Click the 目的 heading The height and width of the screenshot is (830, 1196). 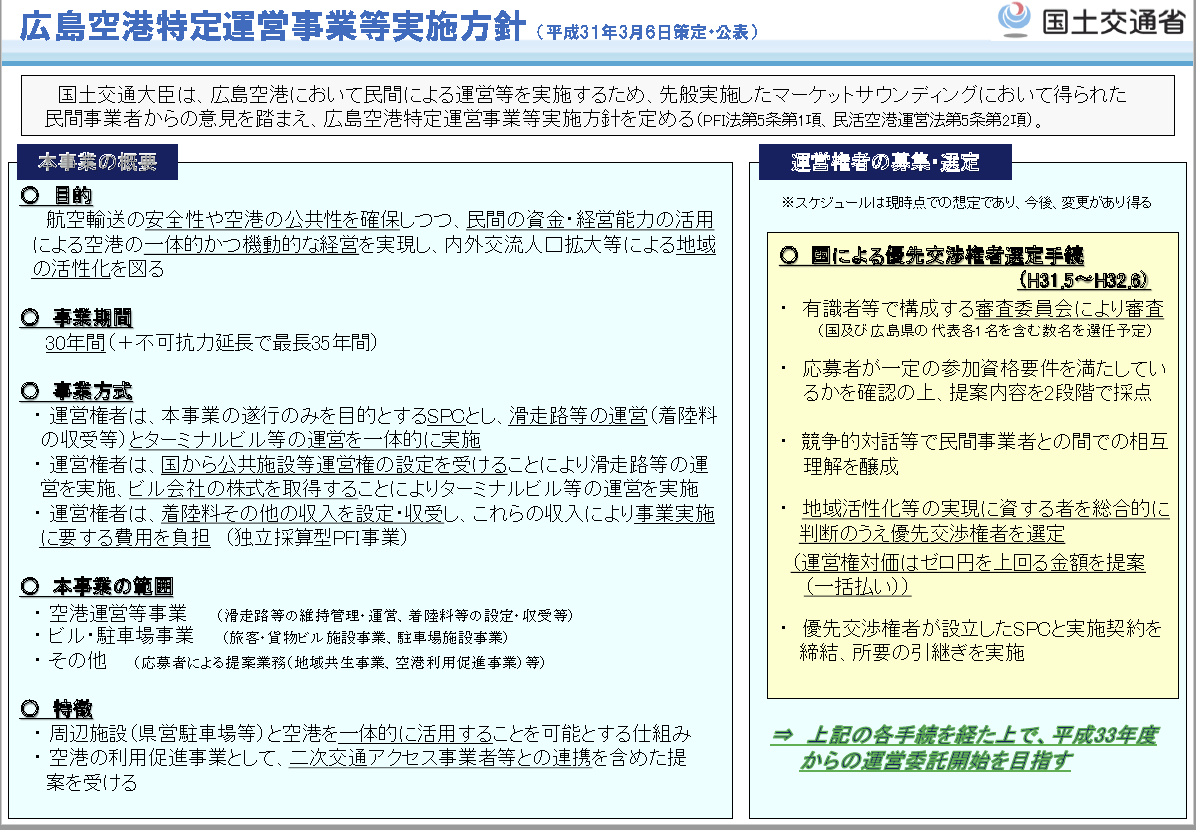(72, 195)
